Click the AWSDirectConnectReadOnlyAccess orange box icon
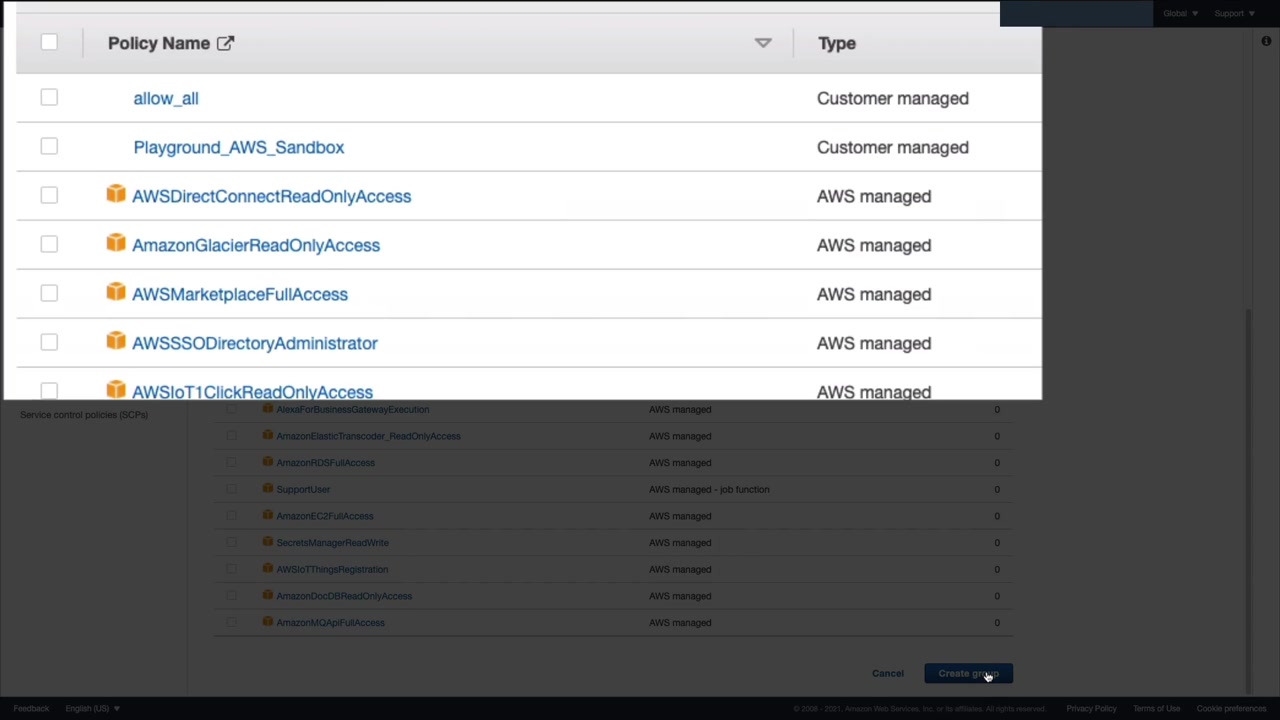The width and height of the screenshot is (1280, 720). click(x=116, y=194)
